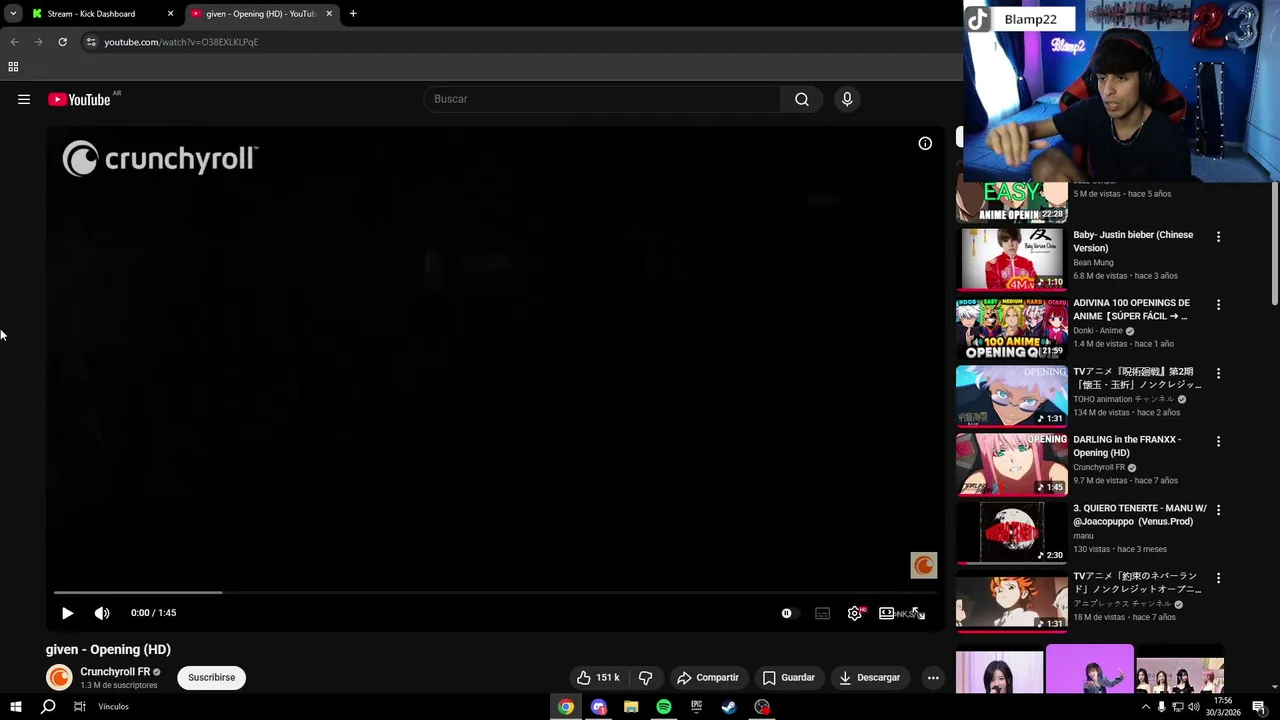Play the given Opening video
Screen dimensions: 1280x720
(x=67, y=613)
